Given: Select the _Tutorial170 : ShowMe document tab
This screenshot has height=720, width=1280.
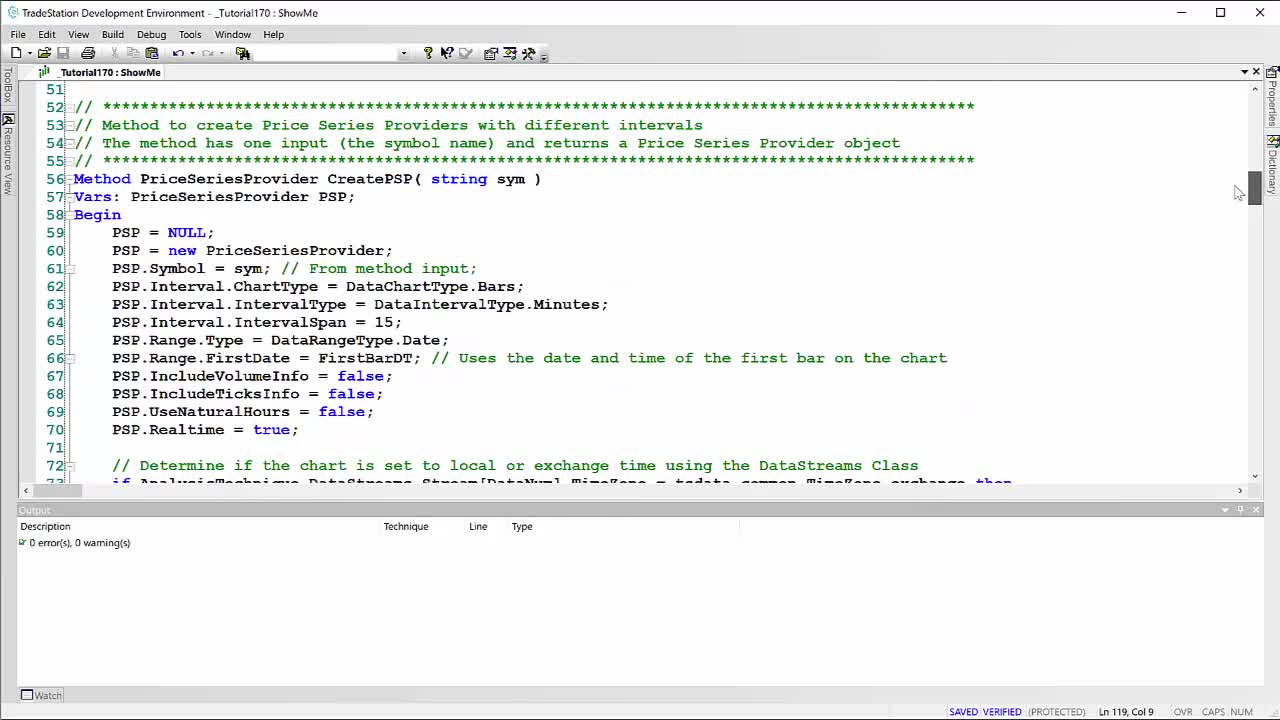Looking at the screenshot, I should [100, 72].
